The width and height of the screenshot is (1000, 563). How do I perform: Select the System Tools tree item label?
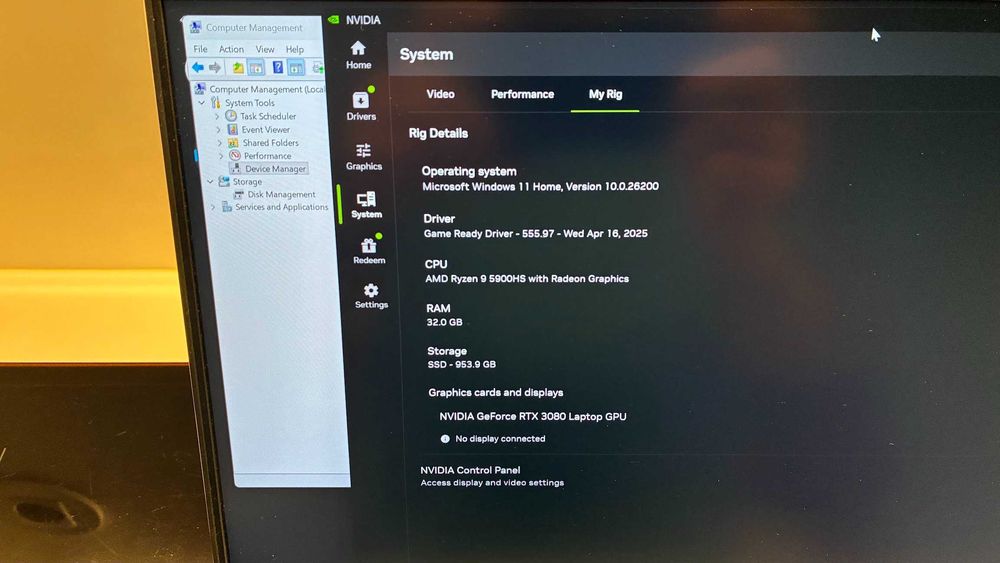(x=249, y=103)
